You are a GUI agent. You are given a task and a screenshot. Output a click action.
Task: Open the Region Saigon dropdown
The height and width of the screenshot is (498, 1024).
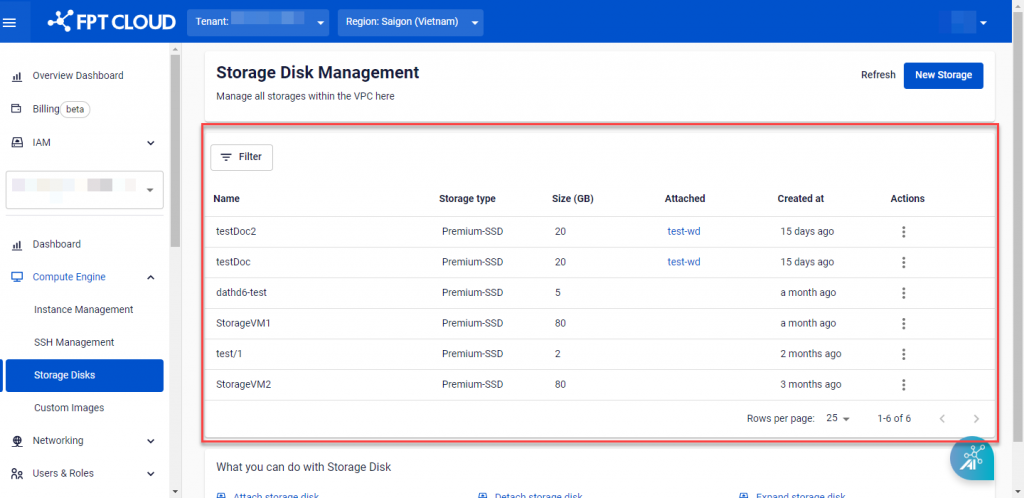(410, 22)
